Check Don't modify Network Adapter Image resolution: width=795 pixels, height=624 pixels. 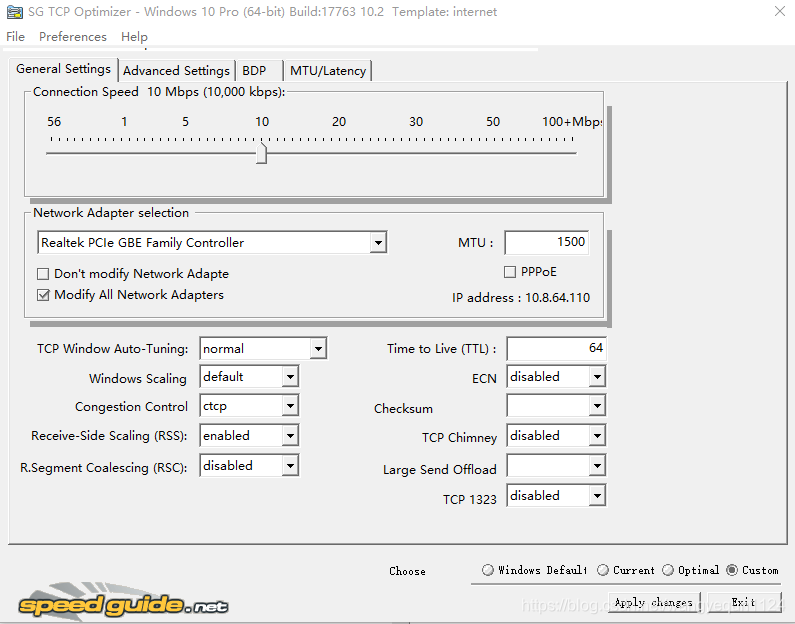pyautogui.click(x=43, y=274)
